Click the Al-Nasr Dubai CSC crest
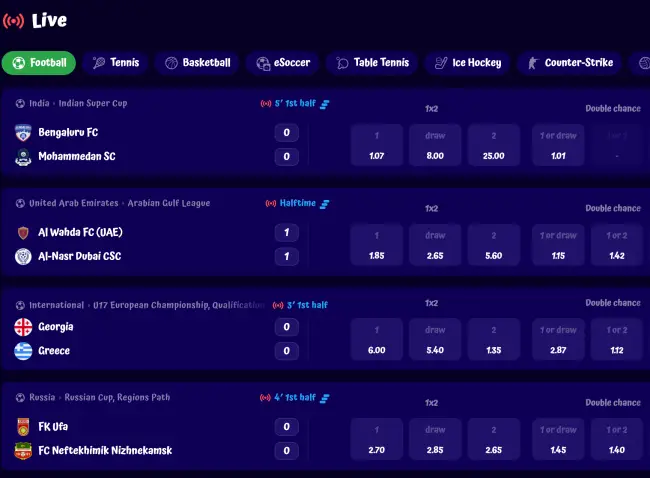Screen dimensions: 650x478 23,257
